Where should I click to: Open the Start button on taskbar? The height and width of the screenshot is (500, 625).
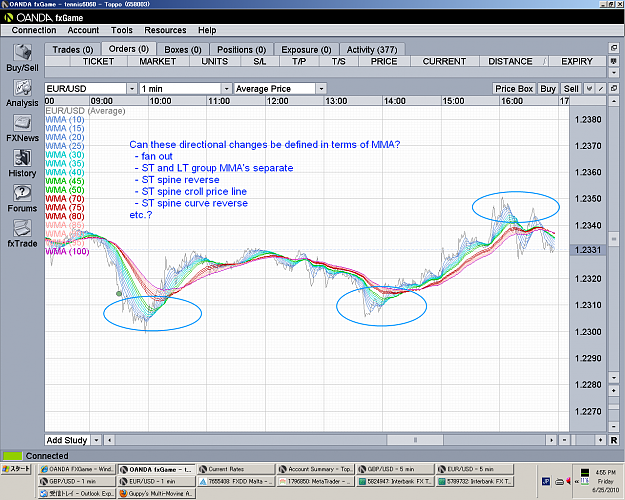pos(17,469)
